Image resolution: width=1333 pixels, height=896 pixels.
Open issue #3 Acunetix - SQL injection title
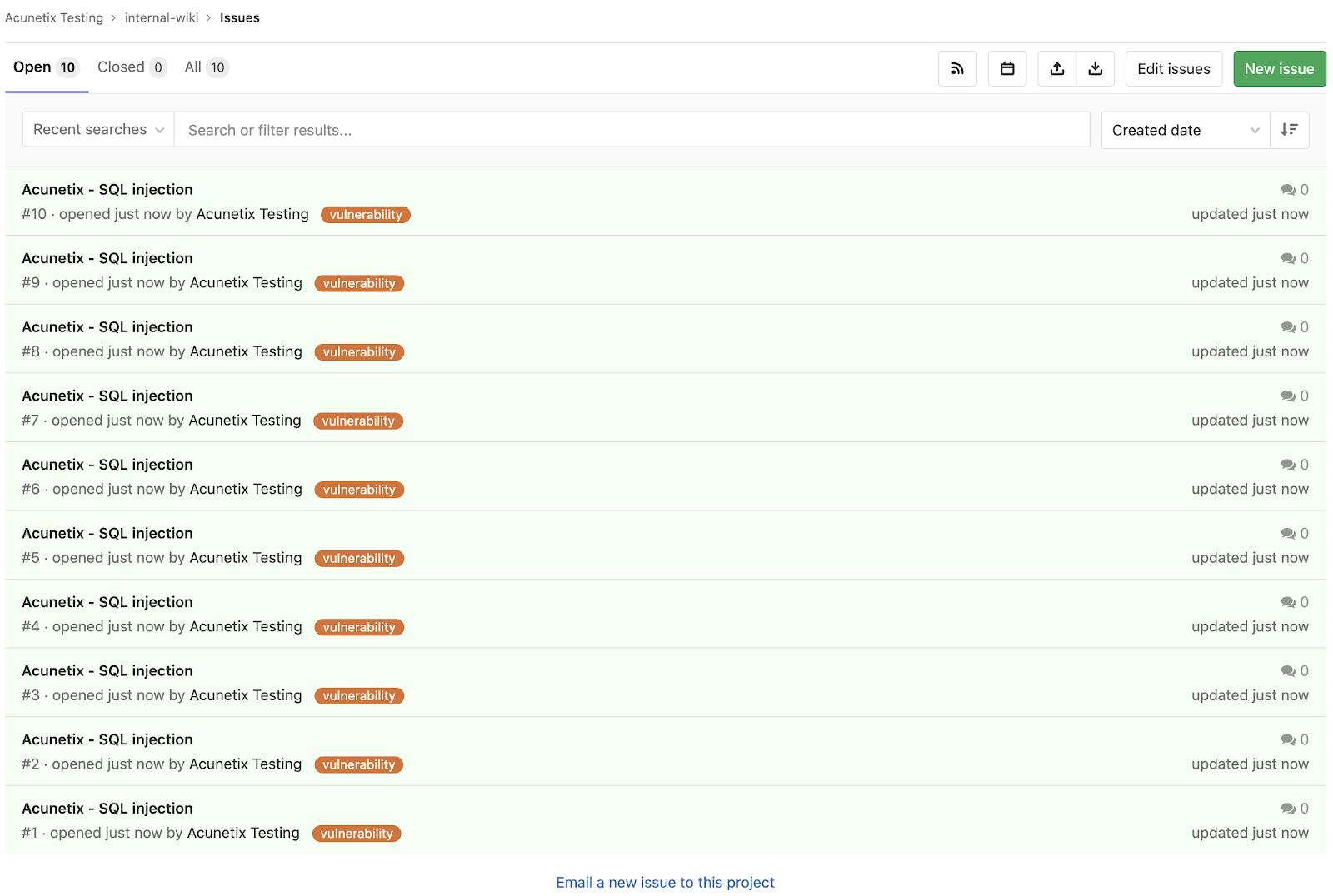pyautogui.click(x=107, y=671)
